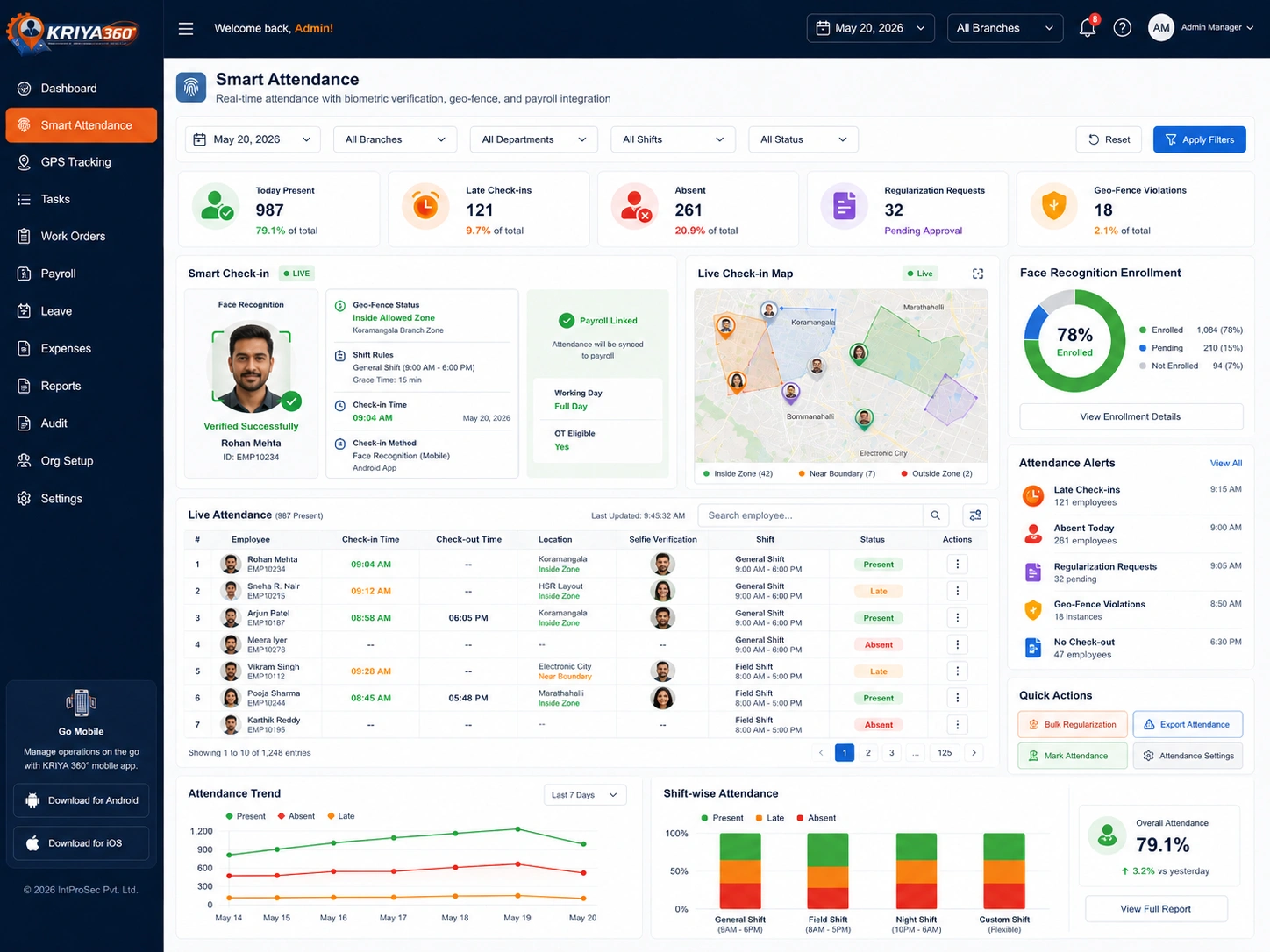Image resolution: width=1270 pixels, height=952 pixels.
Task: Click the help question mark icon
Action: [x=1122, y=28]
